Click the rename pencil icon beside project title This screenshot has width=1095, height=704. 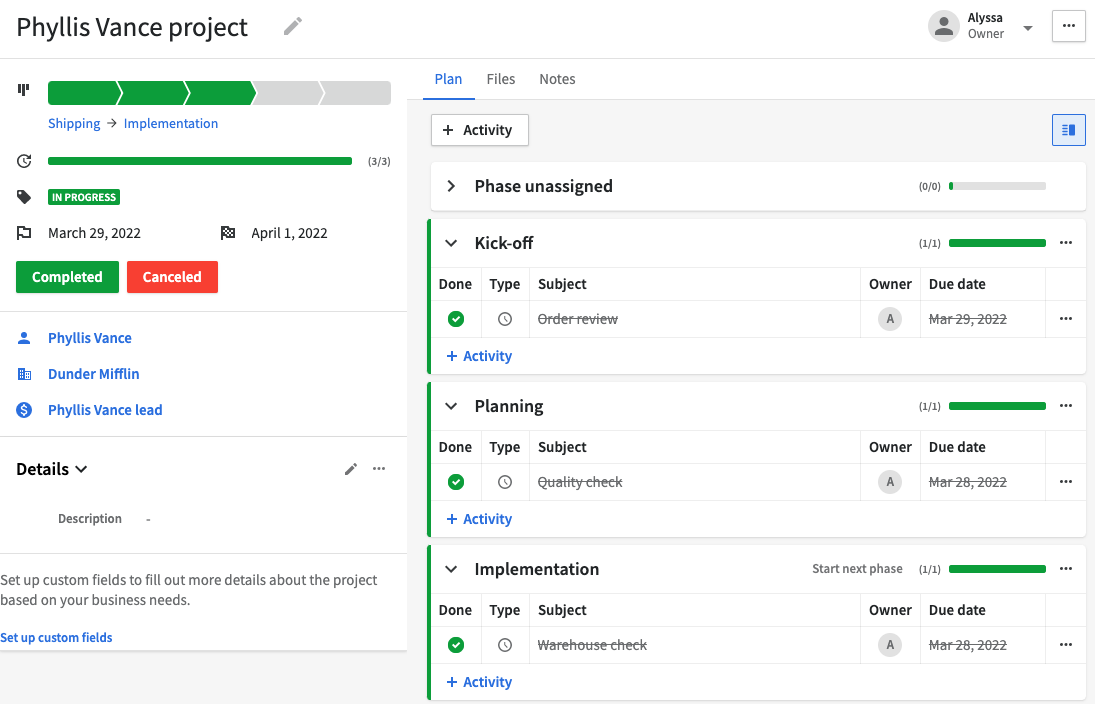coord(292,26)
